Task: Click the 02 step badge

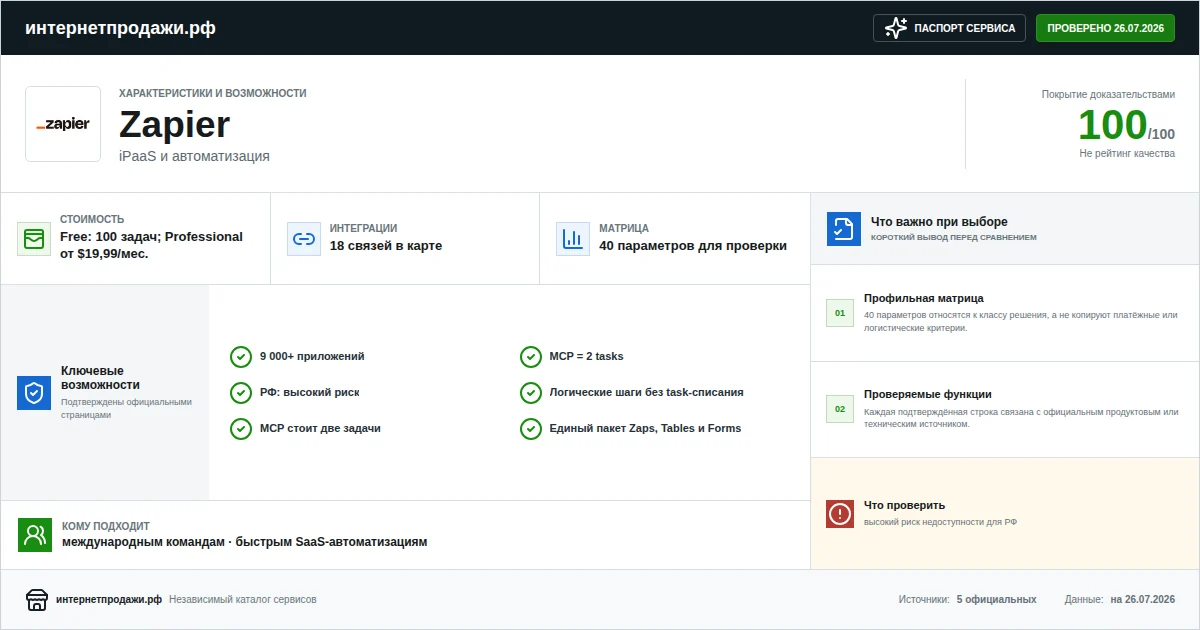Action: [840, 409]
